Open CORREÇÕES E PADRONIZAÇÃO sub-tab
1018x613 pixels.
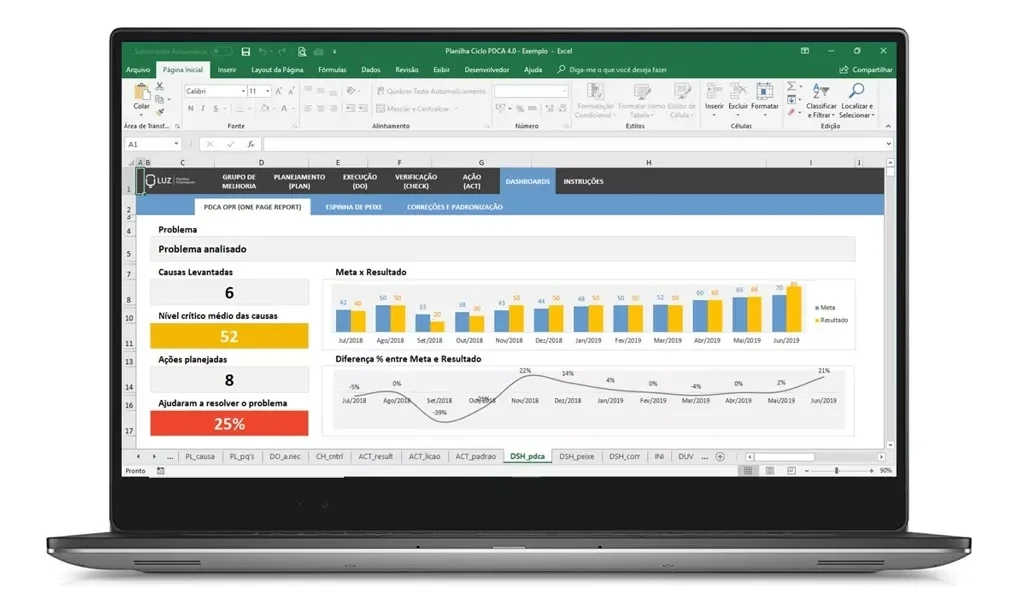(454, 207)
